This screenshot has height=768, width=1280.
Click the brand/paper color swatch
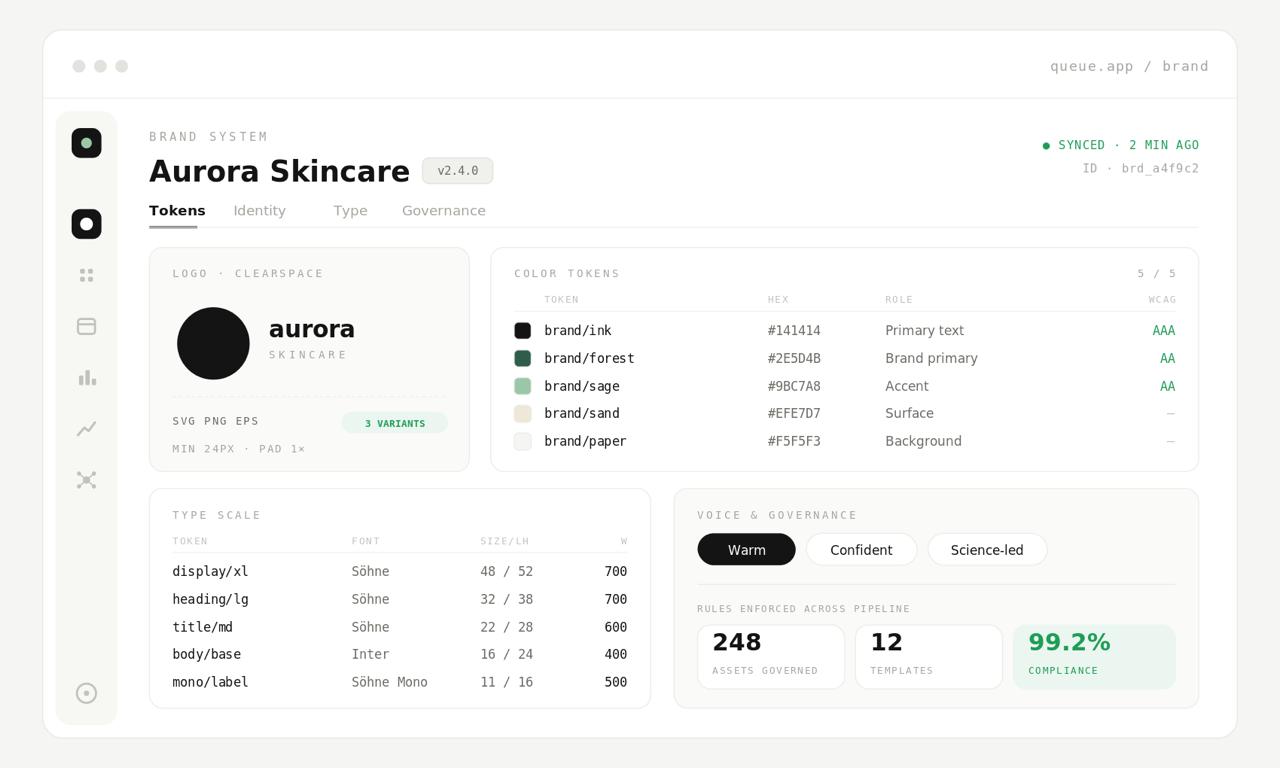click(x=522, y=441)
